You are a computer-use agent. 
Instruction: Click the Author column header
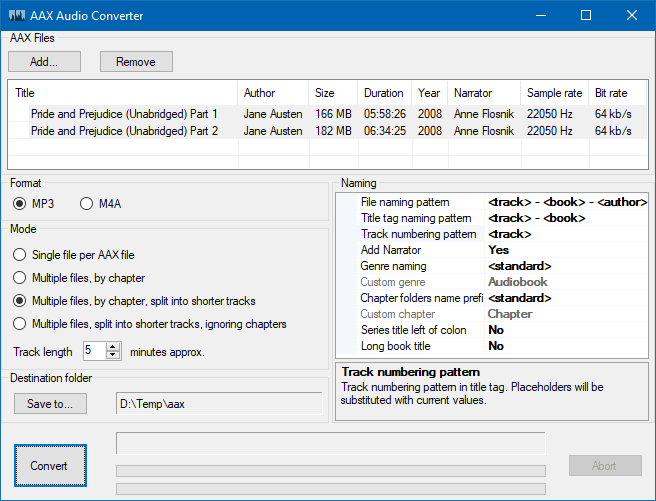pos(260,93)
